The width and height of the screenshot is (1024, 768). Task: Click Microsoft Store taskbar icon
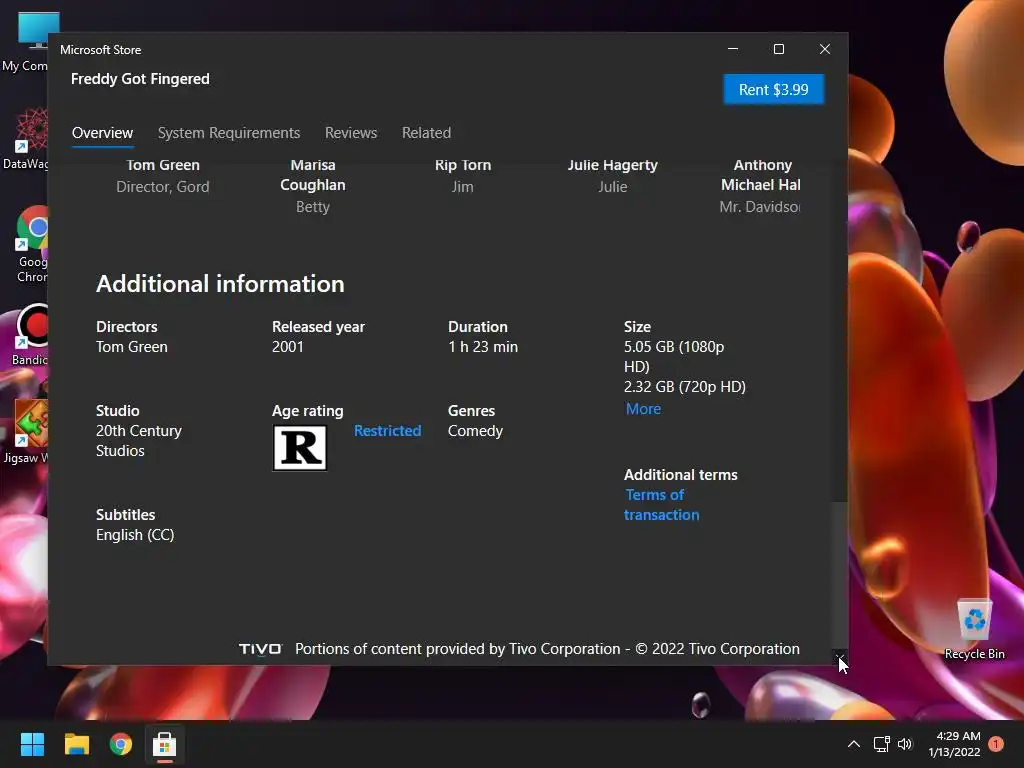pyautogui.click(x=165, y=744)
